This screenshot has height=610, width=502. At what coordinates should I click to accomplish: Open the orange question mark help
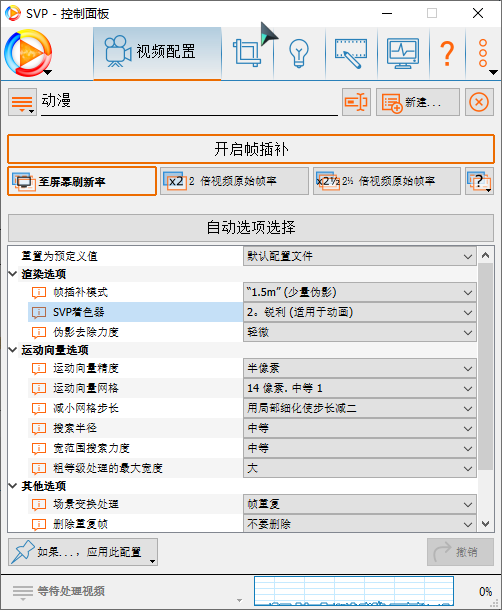[448, 53]
